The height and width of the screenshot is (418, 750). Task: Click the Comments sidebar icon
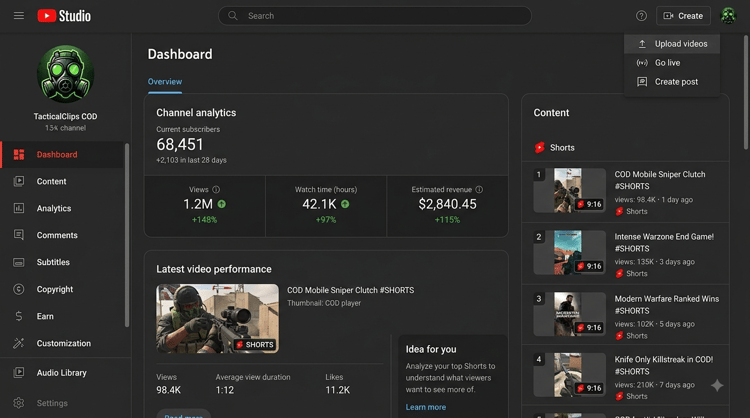[x=19, y=235]
